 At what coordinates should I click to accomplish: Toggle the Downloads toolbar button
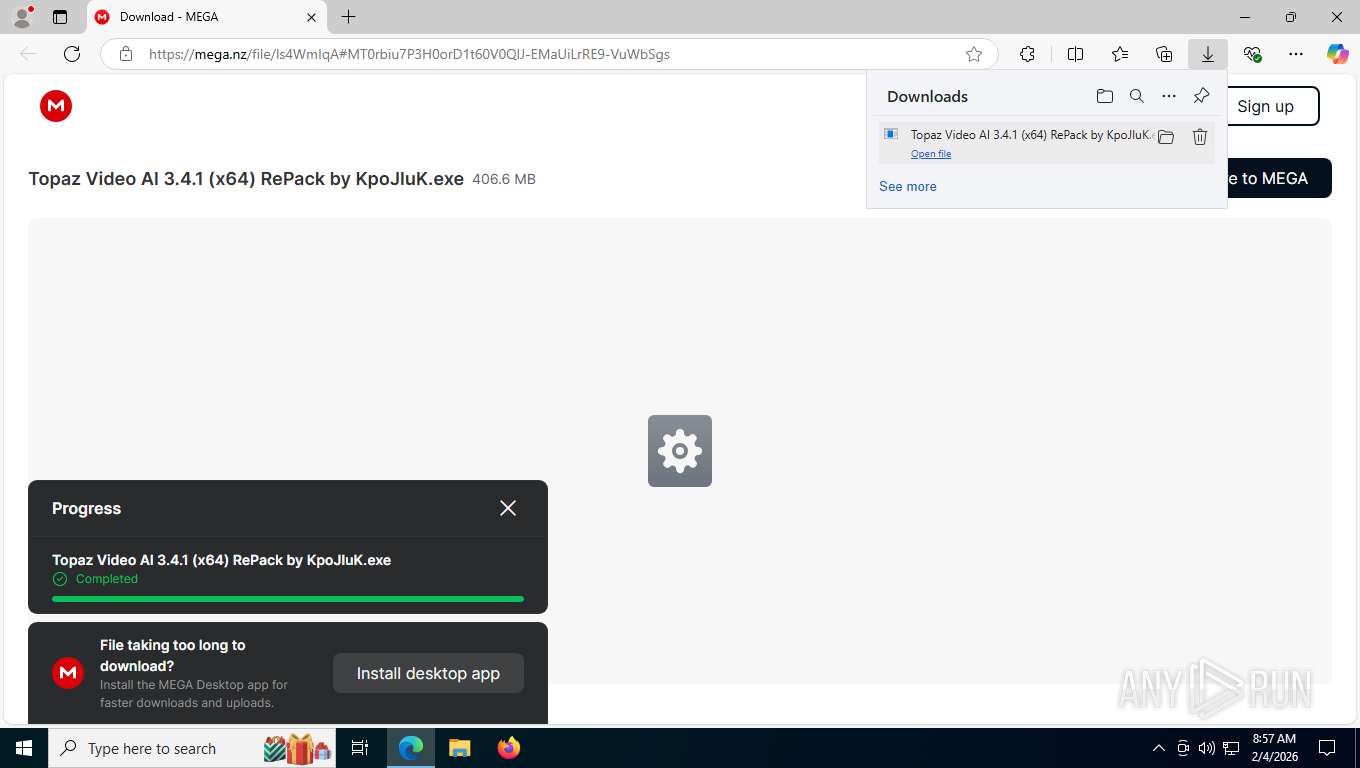1208,54
